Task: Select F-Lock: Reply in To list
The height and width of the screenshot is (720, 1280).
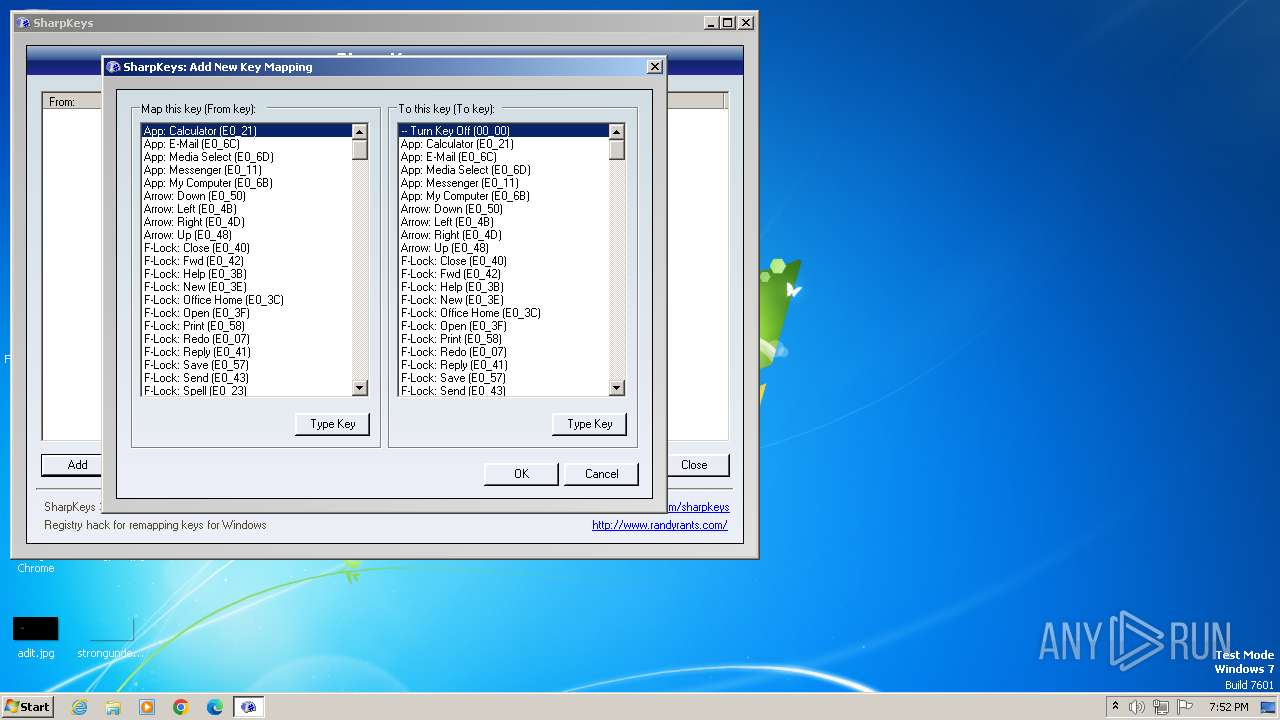Action: click(504, 365)
